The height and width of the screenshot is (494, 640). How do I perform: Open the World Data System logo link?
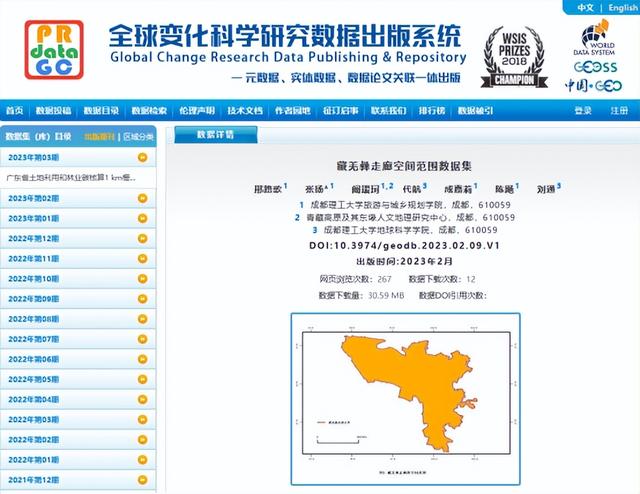pyautogui.click(x=596, y=38)
